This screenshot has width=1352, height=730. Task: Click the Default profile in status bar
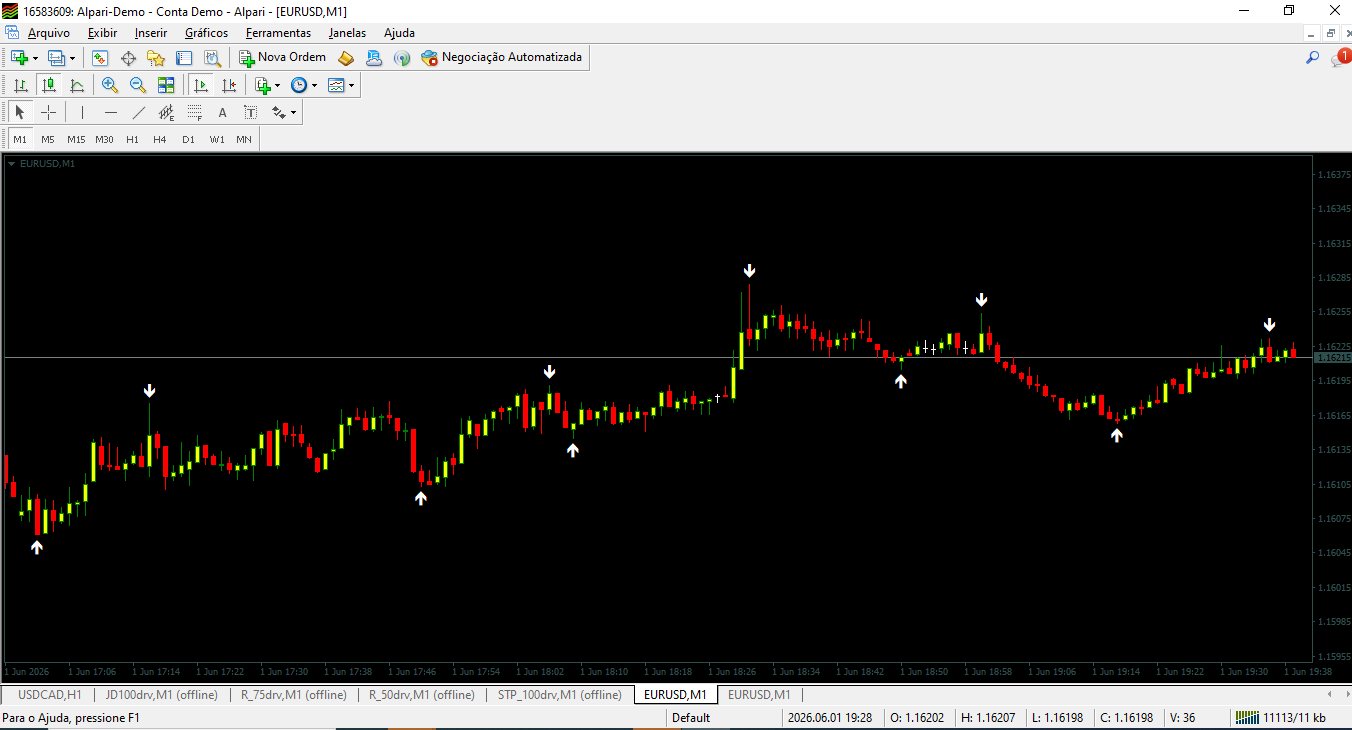click(x=691, y=718)
